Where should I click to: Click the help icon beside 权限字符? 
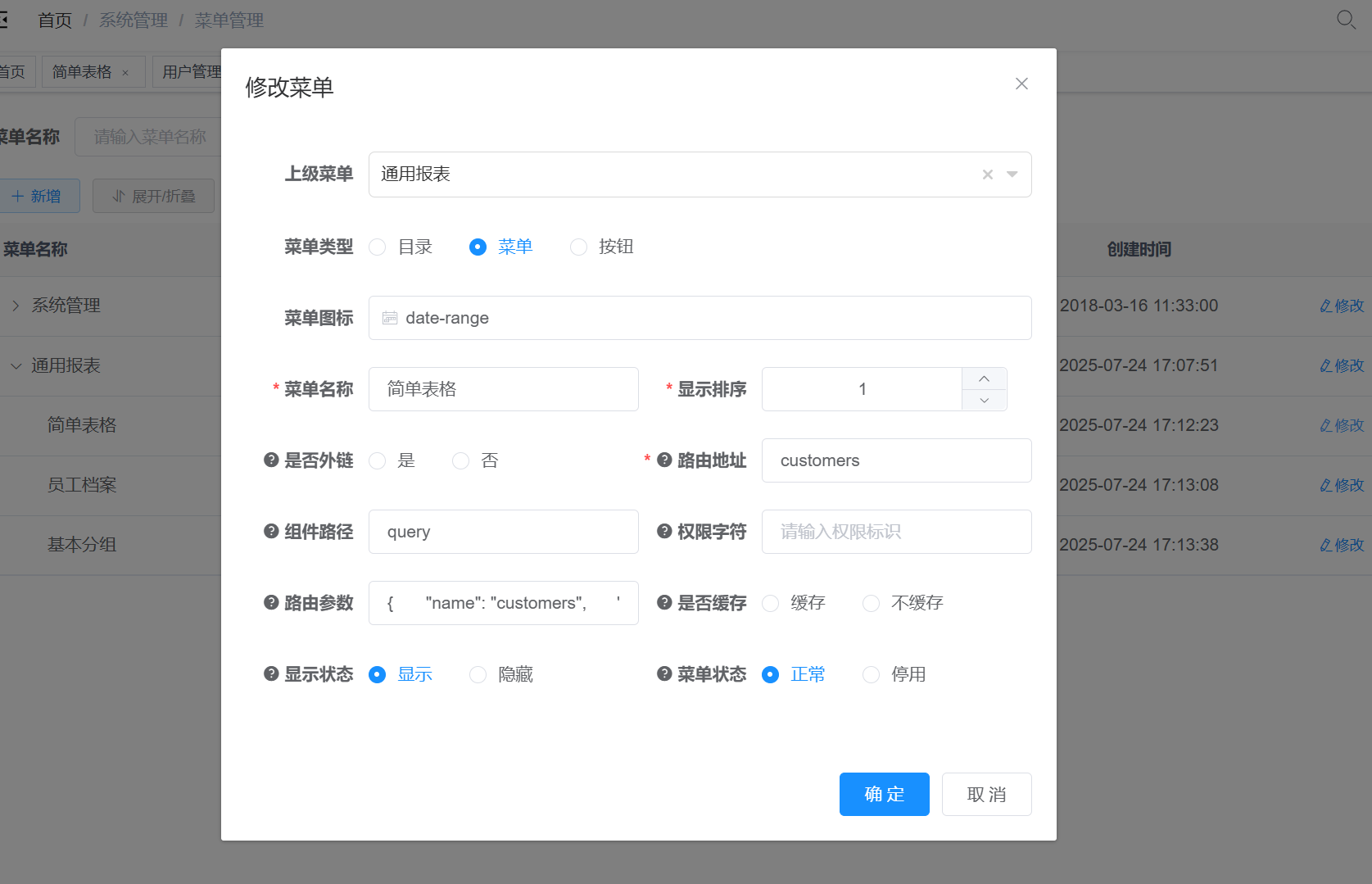point(664,531)
